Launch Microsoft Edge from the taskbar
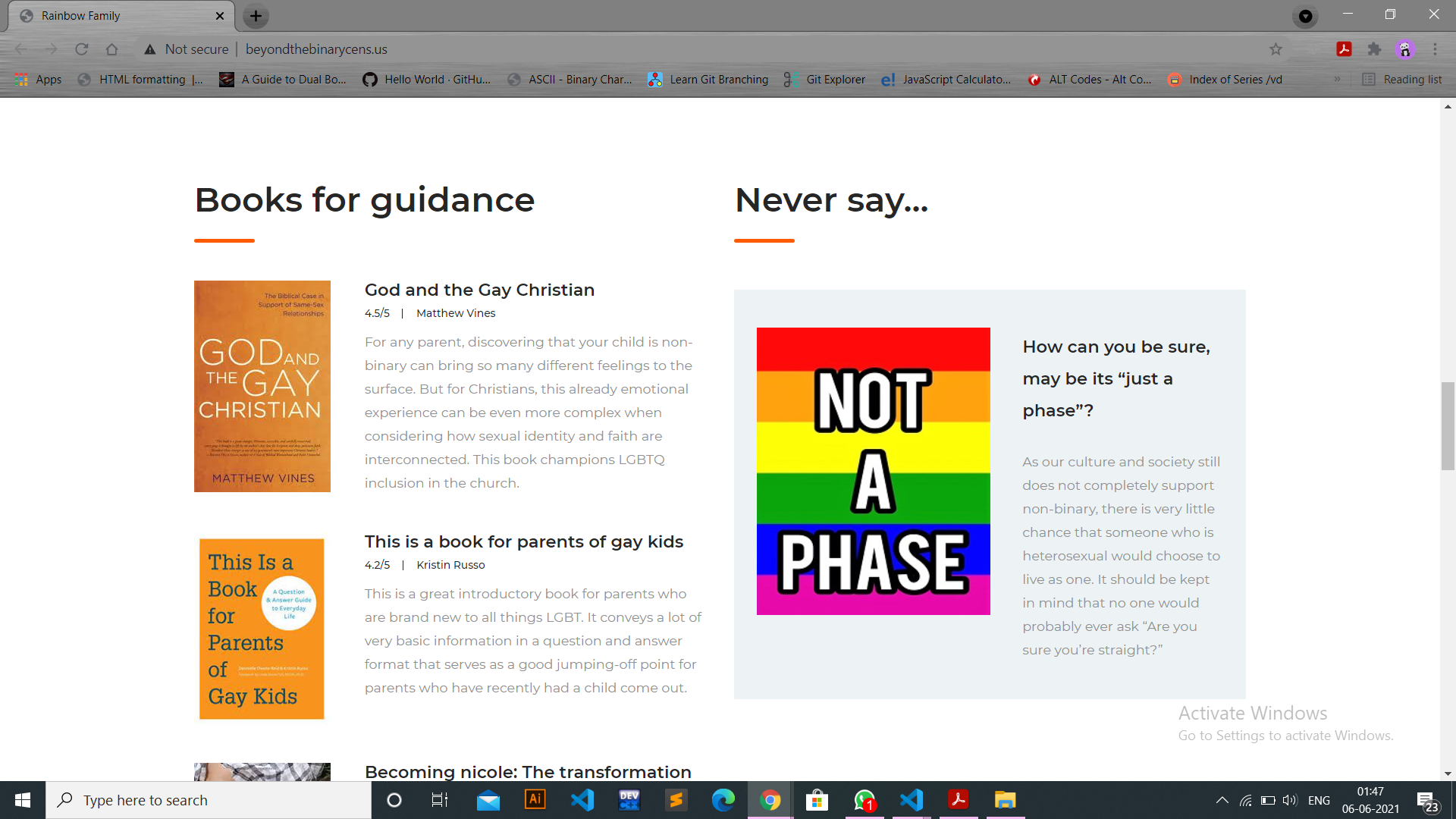Screen dimensions: 1456x819 723,799
